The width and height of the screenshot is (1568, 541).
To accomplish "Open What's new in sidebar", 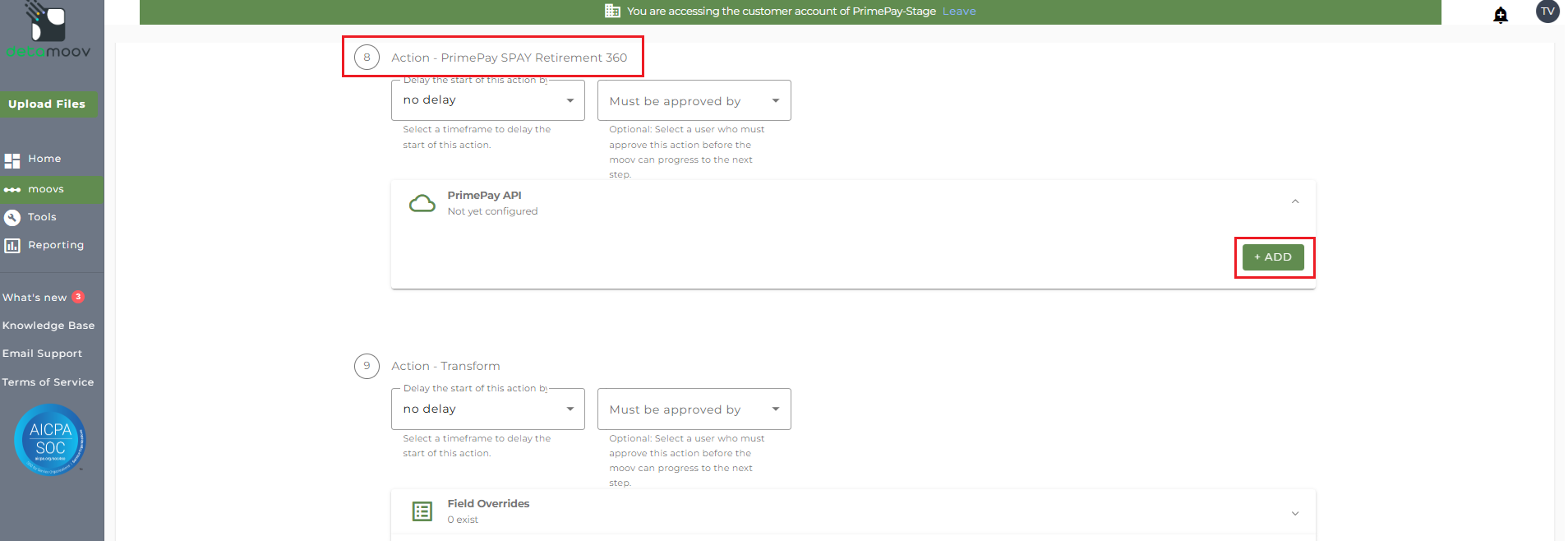I will click(x=35, y=298).
